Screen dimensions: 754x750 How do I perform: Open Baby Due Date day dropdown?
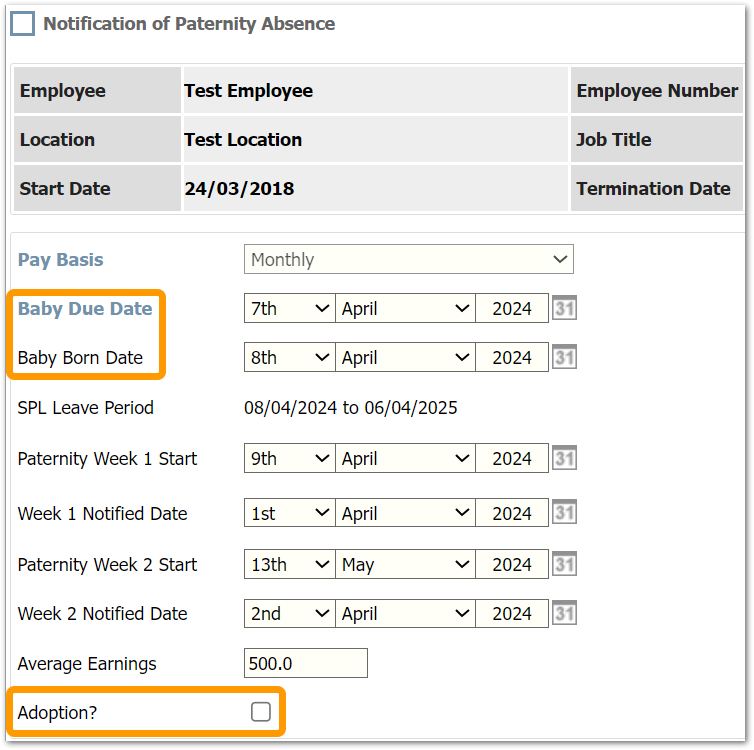pos(289,309)
